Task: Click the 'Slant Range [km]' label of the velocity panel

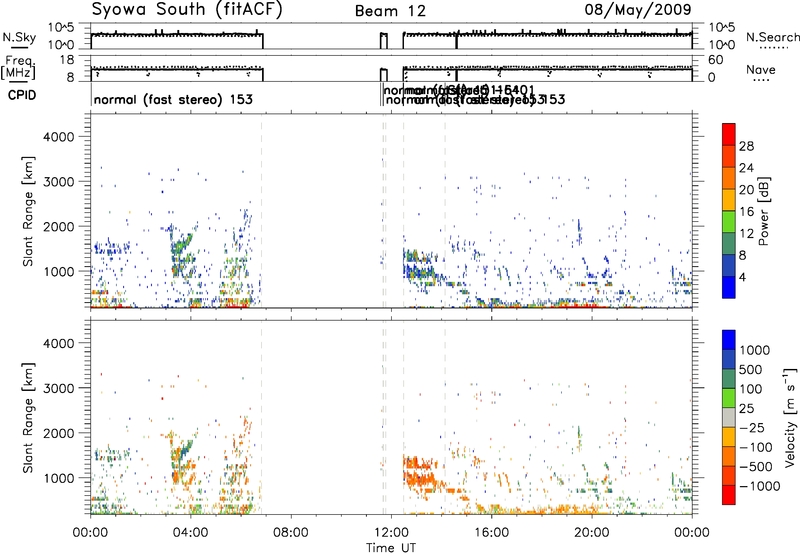Action: tap(29, 418)
